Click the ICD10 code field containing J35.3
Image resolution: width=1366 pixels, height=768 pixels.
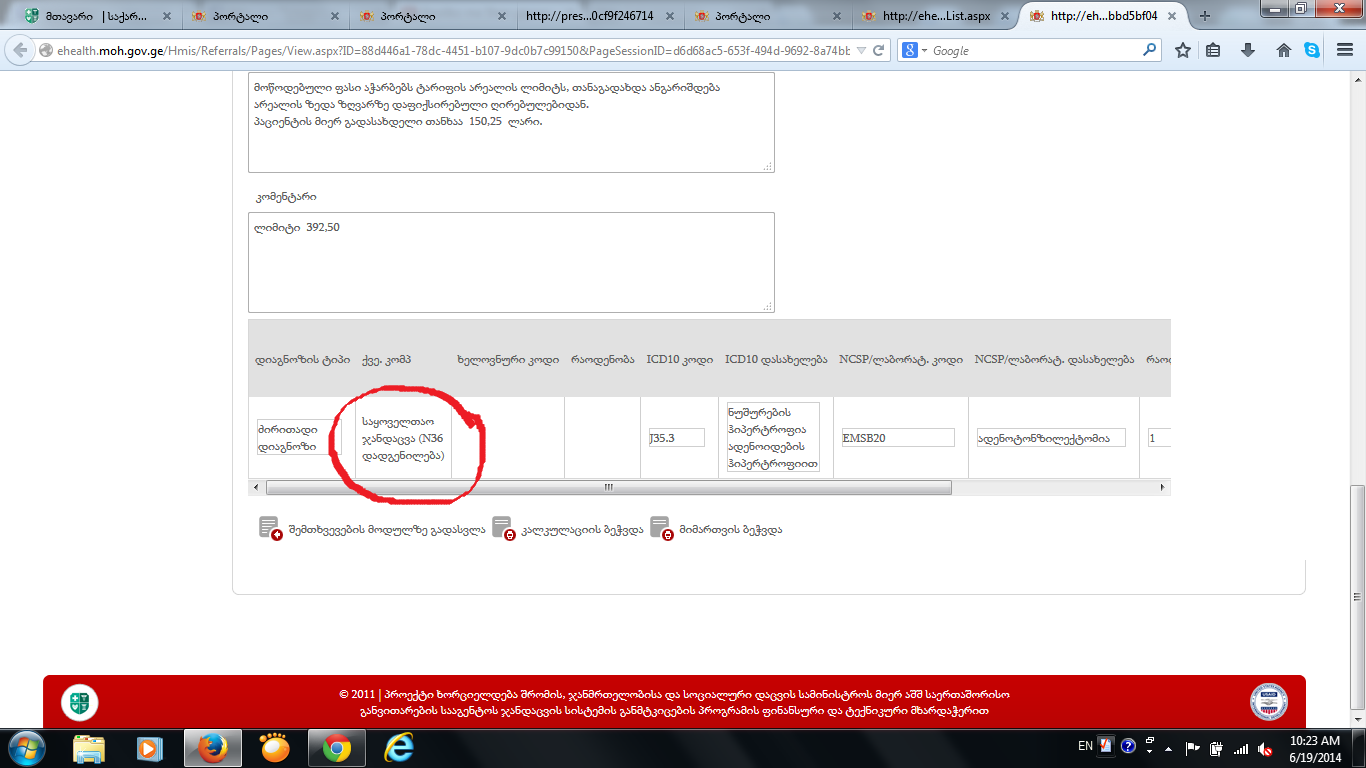click(x=676, y=438)
